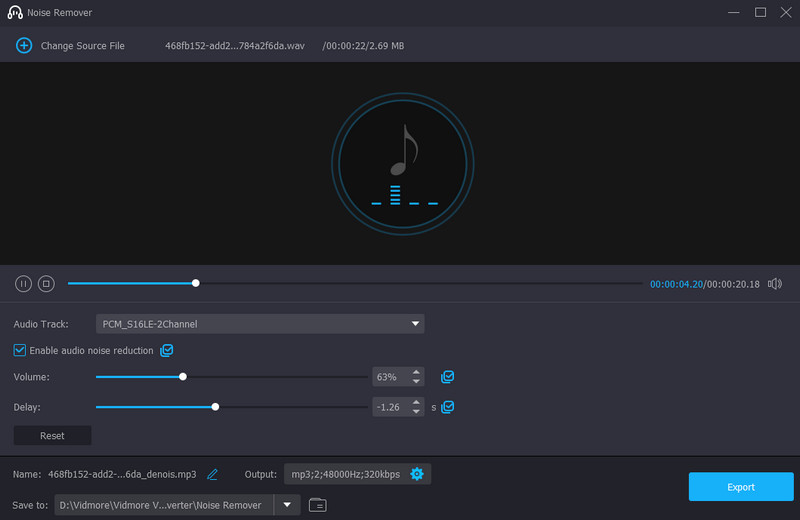Expand the Audio Track dropdown
Viewport: 800px width, 520px height.
415,324
